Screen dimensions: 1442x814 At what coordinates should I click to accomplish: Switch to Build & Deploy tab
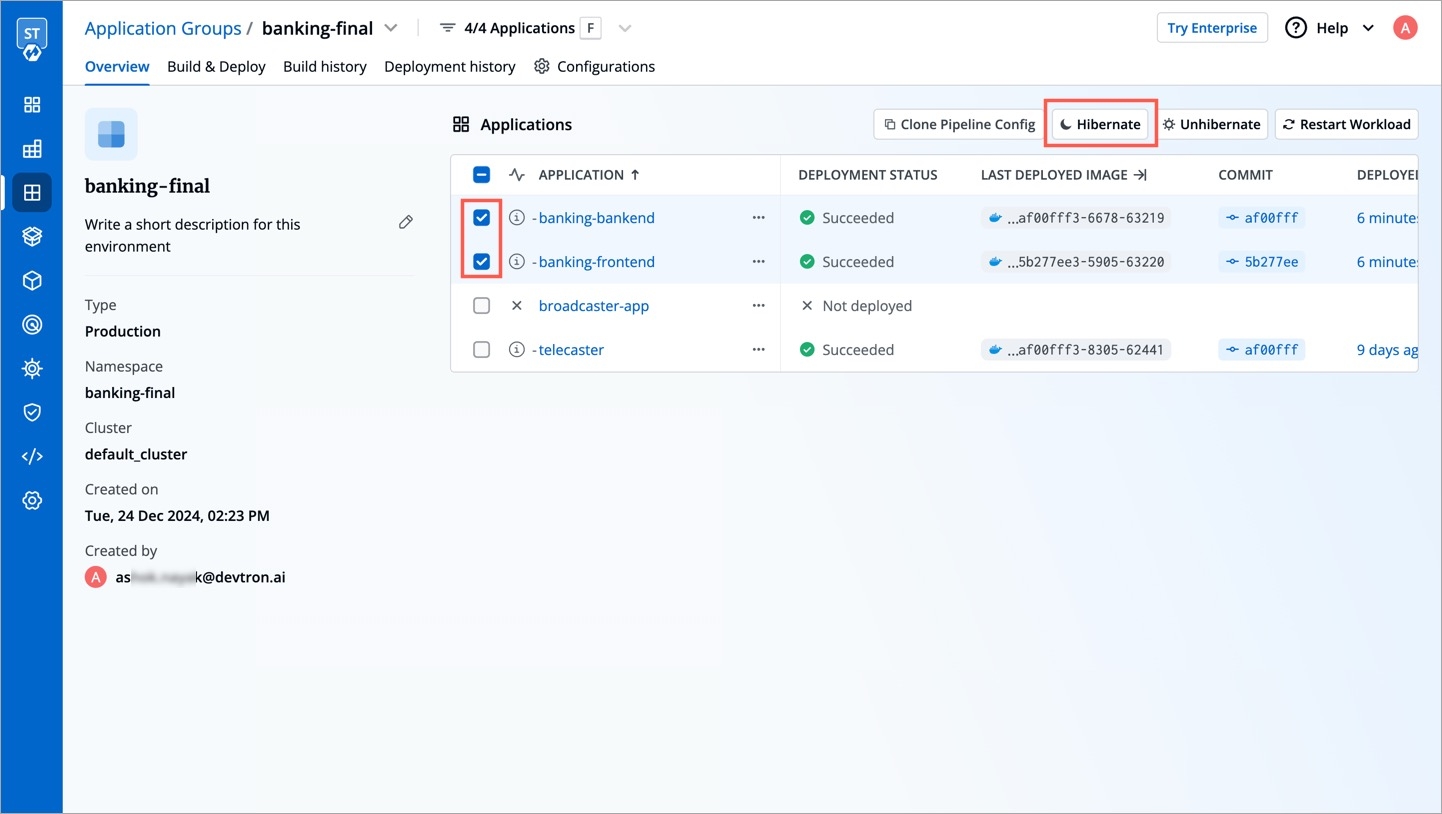216,66
